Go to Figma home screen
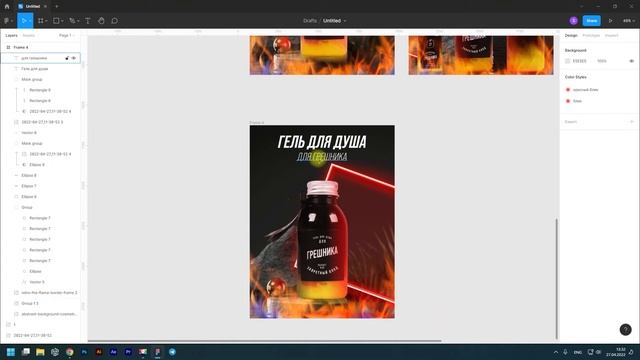The image size is (640, 360). point(7,7)
